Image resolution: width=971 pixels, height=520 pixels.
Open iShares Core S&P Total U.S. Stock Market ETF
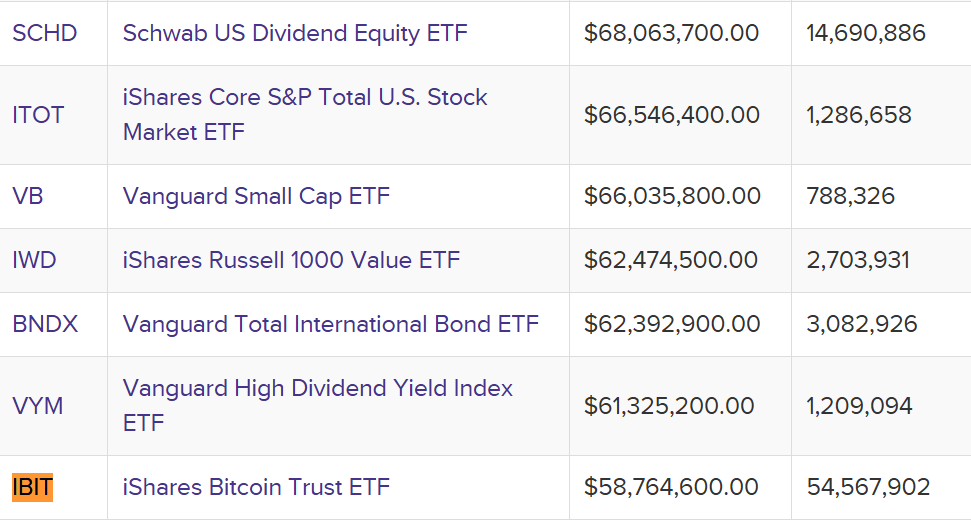pos(305,98)
